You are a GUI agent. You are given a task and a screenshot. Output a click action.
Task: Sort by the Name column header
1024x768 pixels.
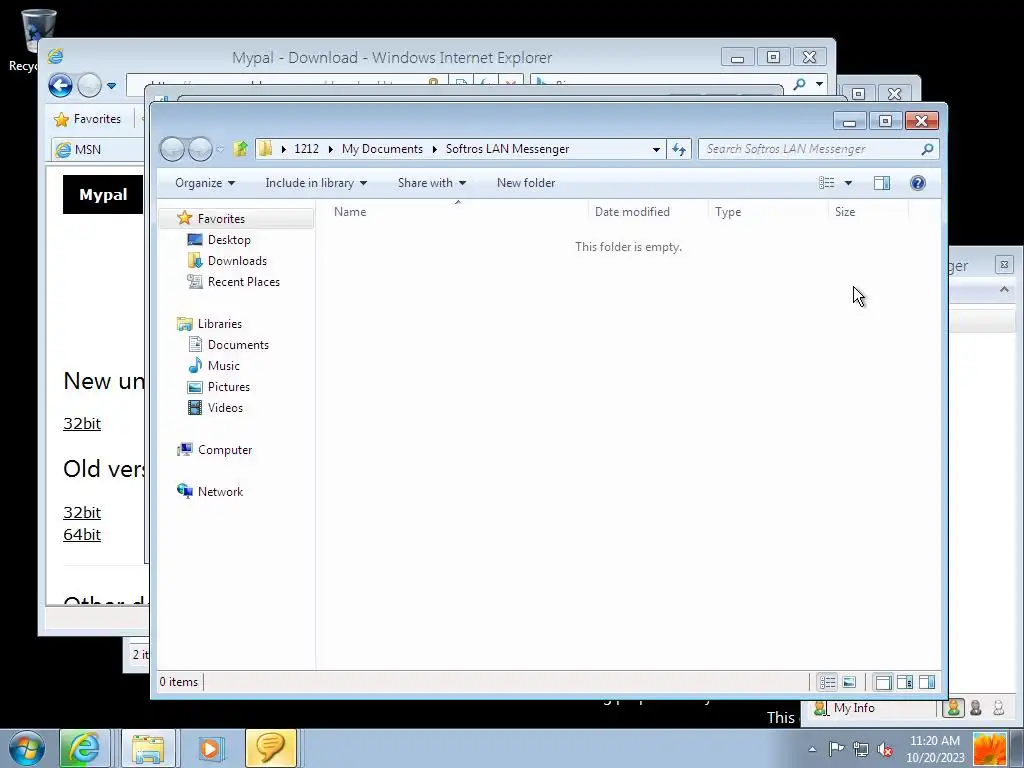457,212
